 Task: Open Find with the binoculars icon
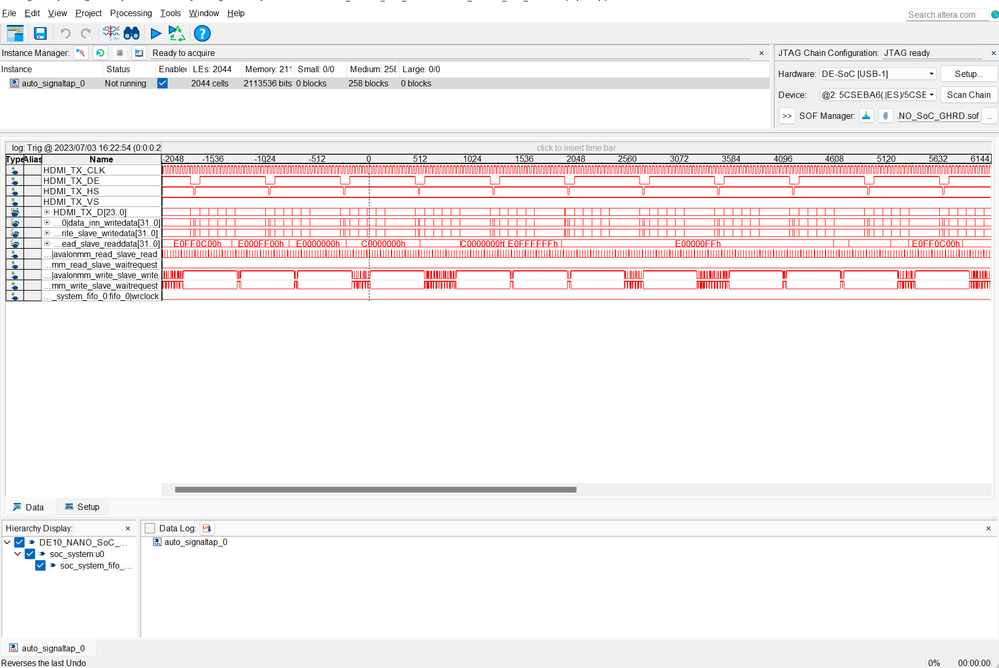click(x=132, y=34)
